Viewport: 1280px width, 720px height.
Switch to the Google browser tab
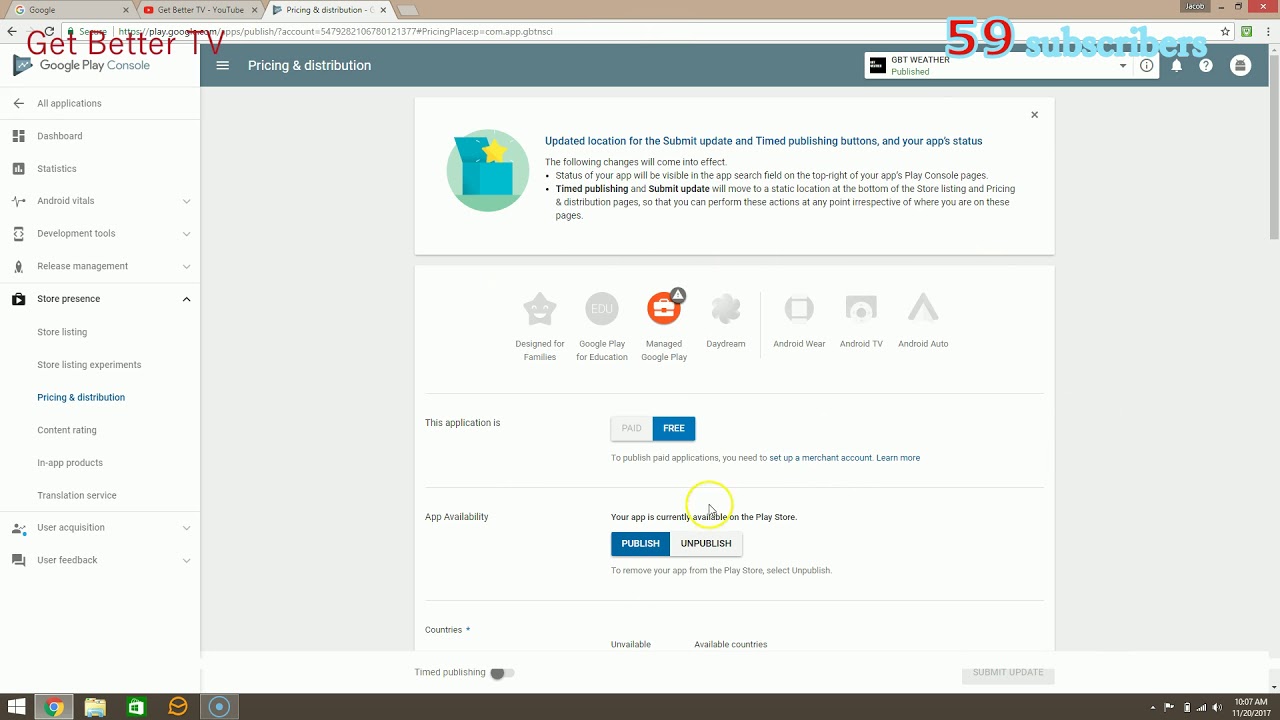69,10
